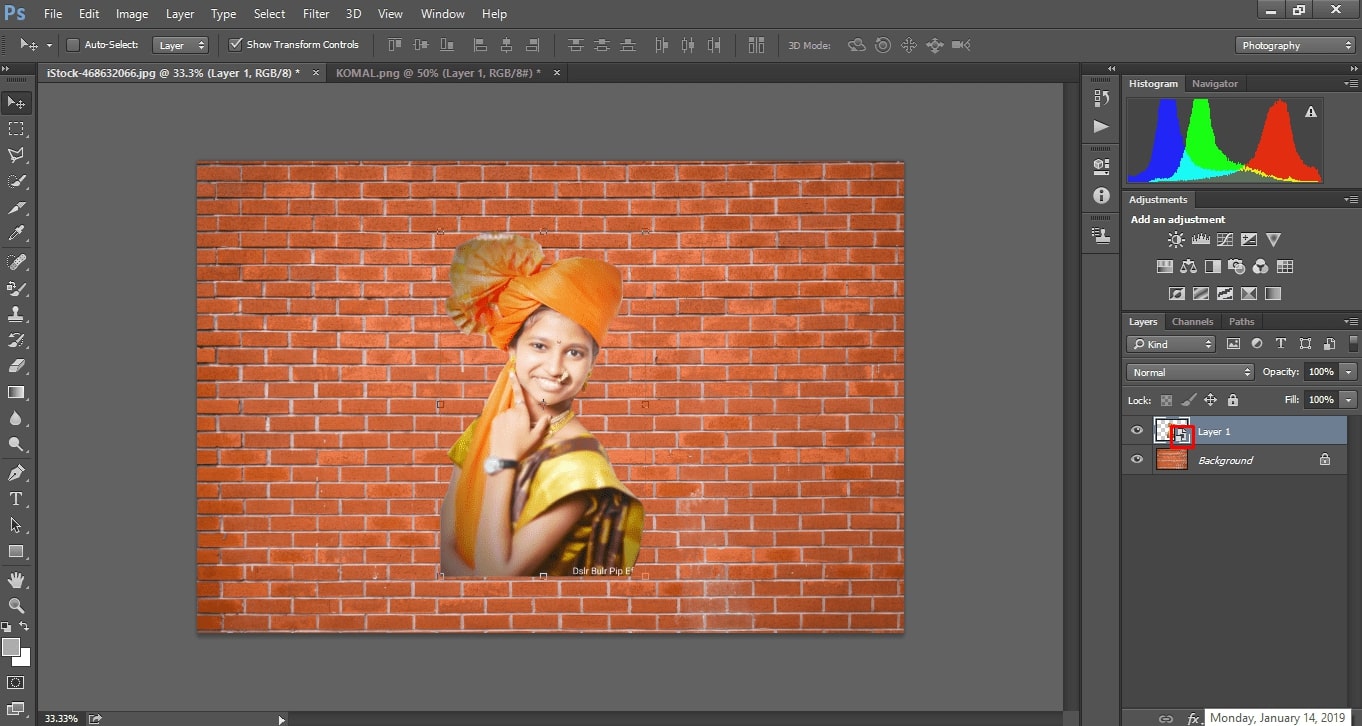Viewport: 1362px width, 726px height.
Task: Open the Photography workspace dropdown
Action: [1295, 45]
